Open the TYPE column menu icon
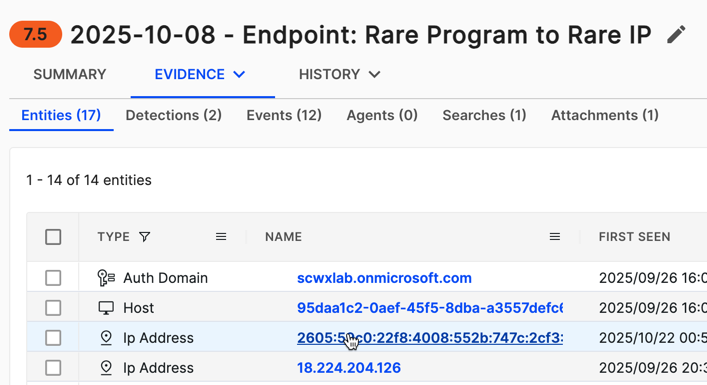The image size is (707, 385). (x=221, y=237)
